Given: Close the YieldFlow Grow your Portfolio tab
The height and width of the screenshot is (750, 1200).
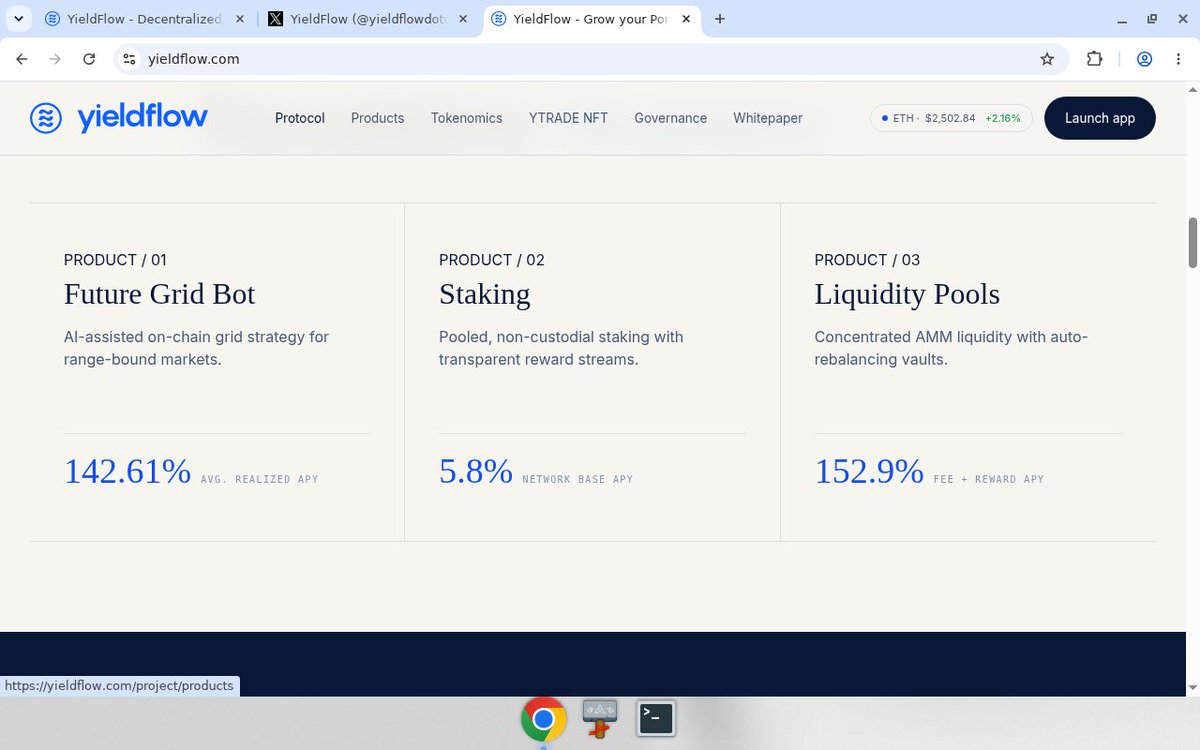Looking at the screenshot, I should click(x=688, y=19).
